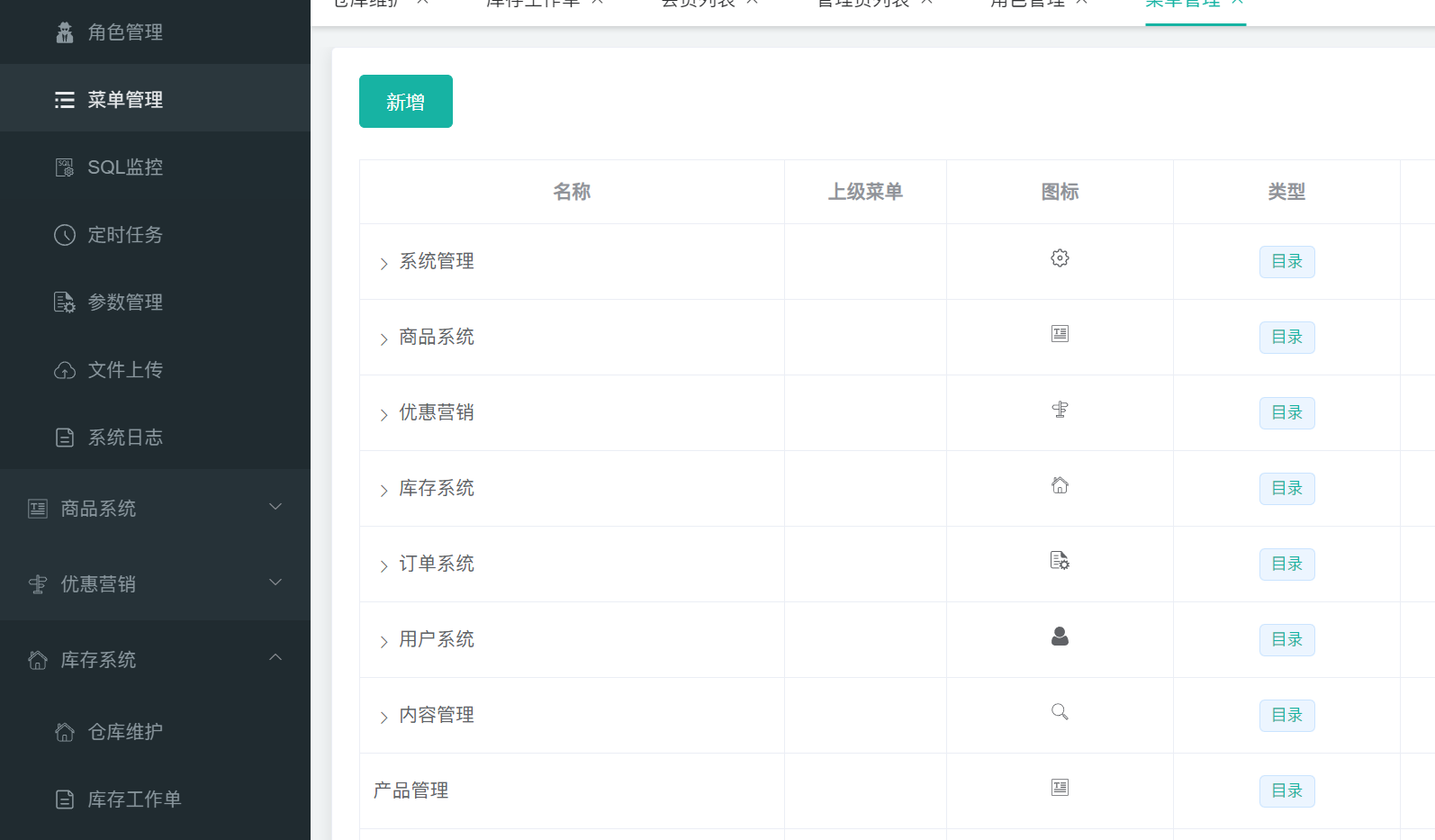Click the 系统管理 name text
This screenshot has width=1435, height=840.
437,261
